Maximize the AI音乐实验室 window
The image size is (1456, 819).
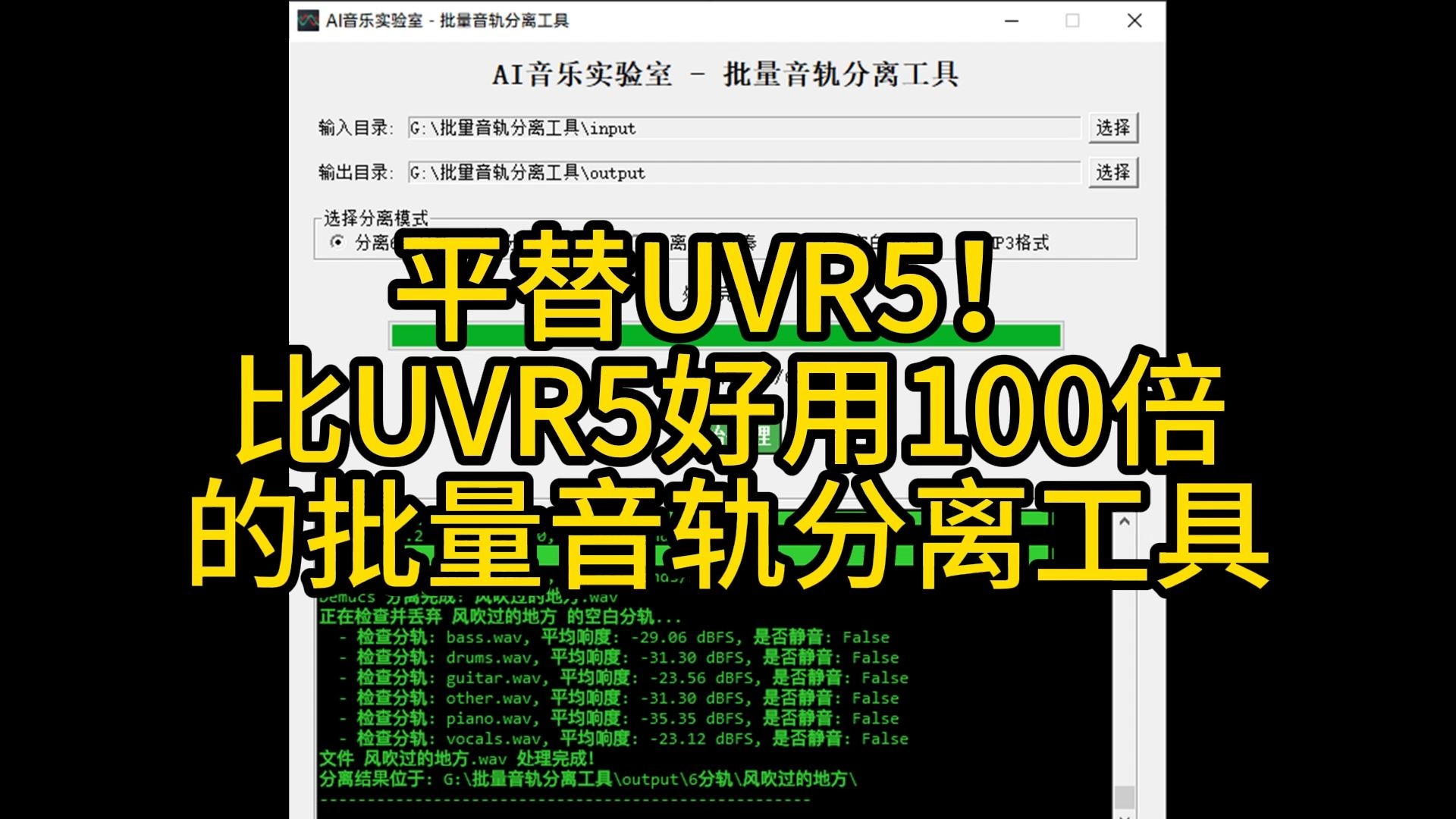tap(1072, 20)
